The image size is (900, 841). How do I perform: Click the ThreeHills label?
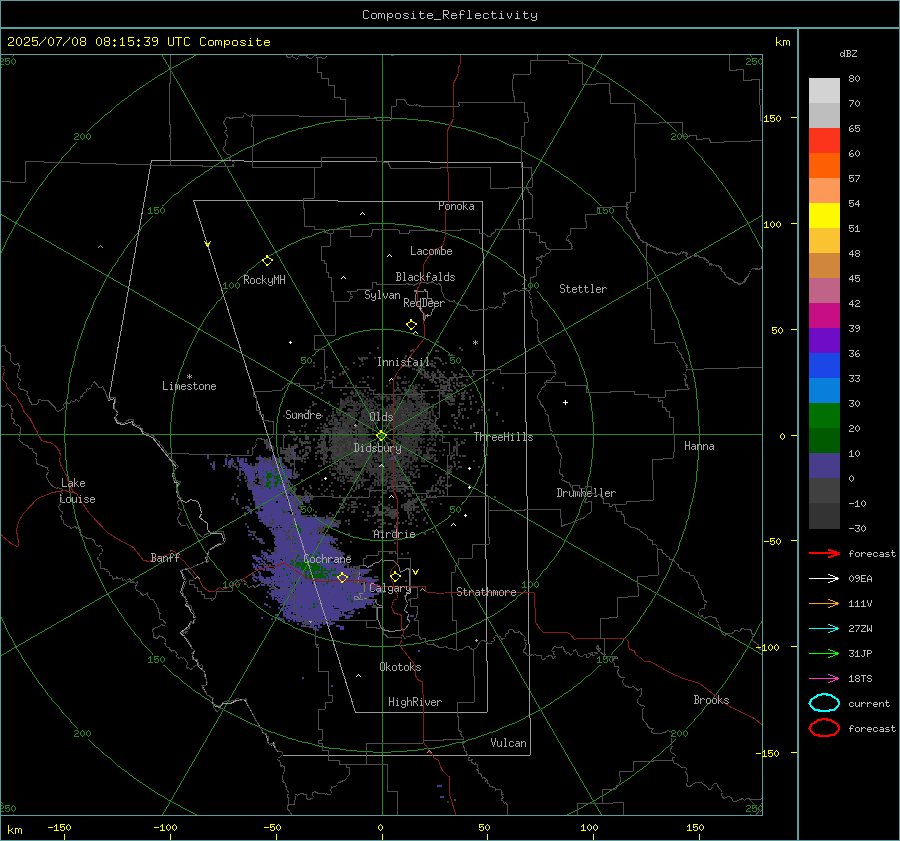503,437
